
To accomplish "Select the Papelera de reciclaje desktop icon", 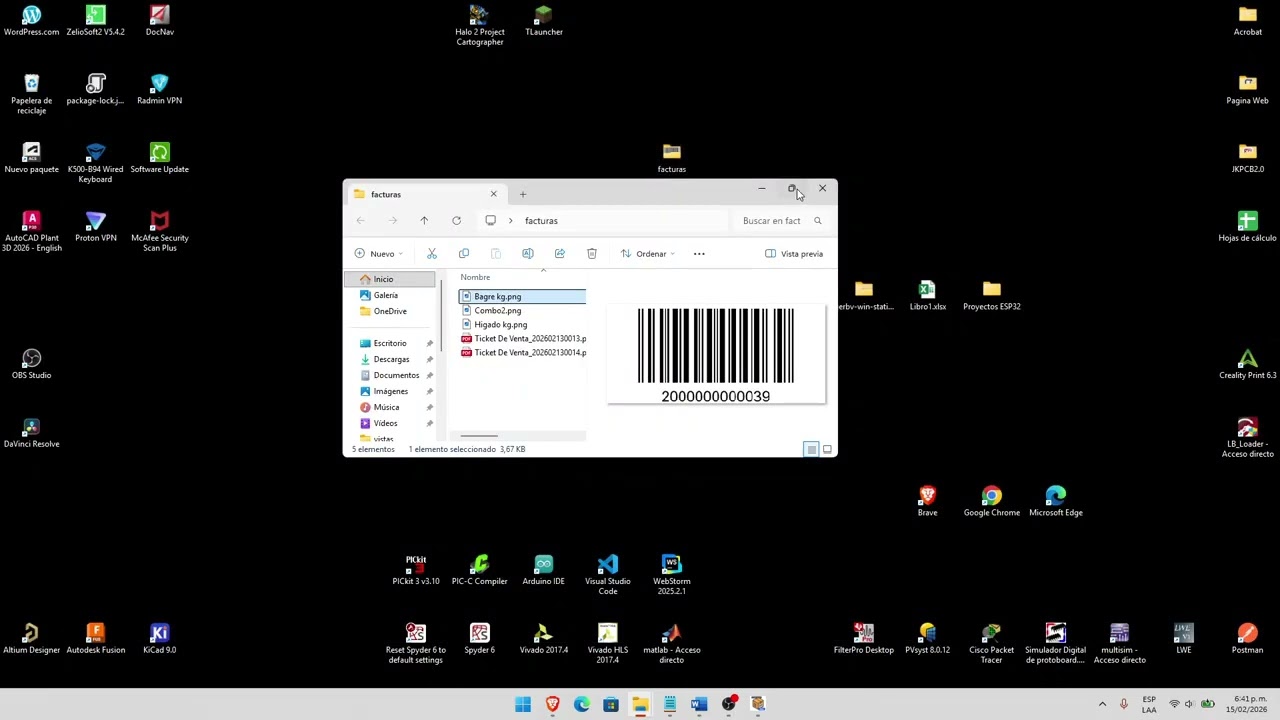I will (31, 94).
